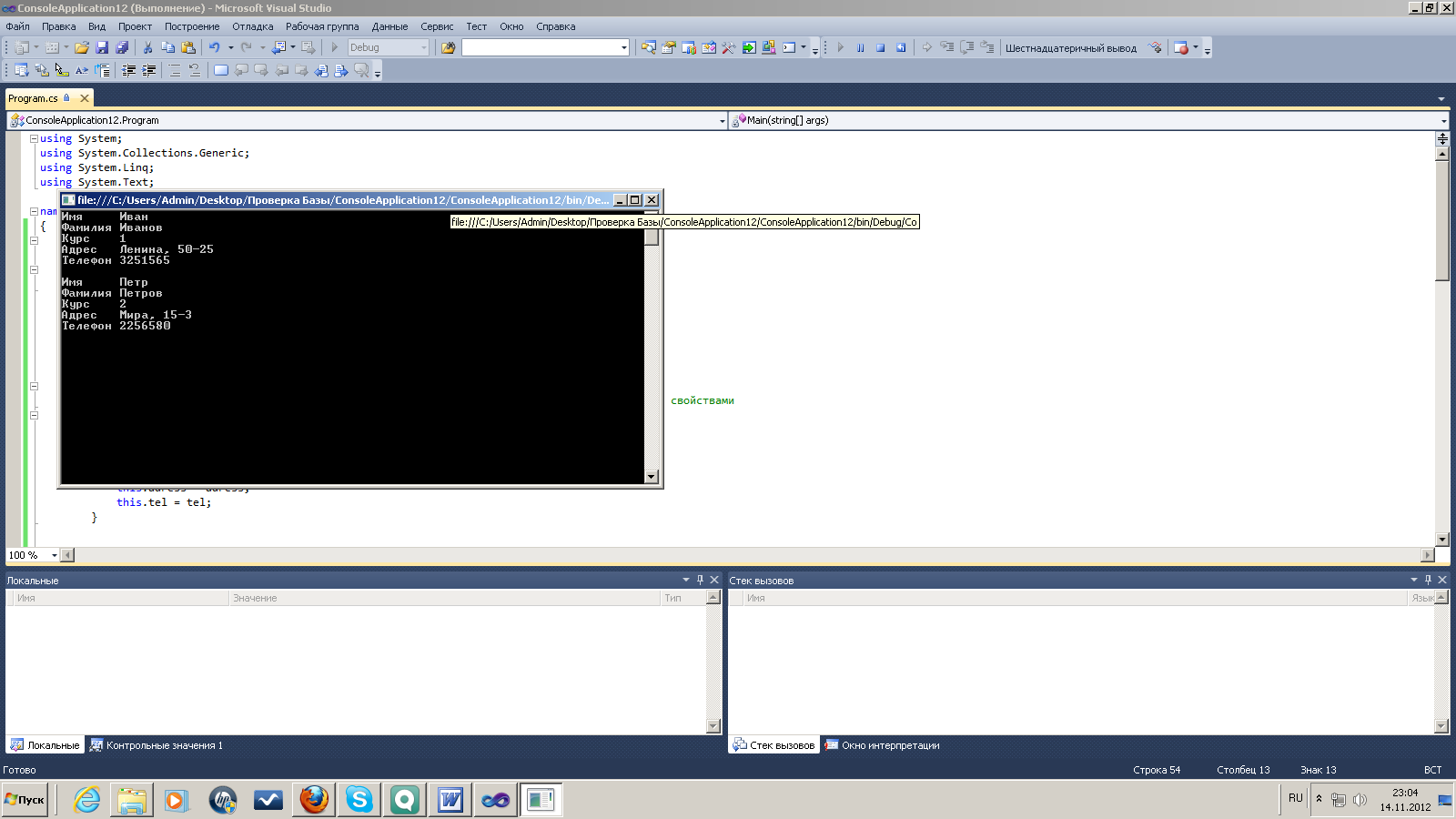Switch to Контрольные значения 1 tab
Screen dimensions: 1456x819
tap(156, 745)
